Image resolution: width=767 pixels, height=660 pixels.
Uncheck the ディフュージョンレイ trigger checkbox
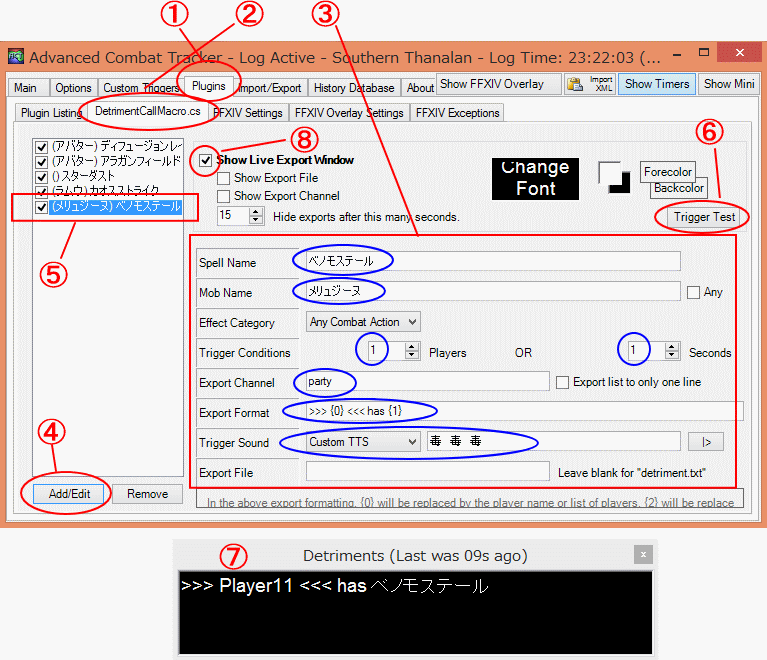(x=42, y=147)
